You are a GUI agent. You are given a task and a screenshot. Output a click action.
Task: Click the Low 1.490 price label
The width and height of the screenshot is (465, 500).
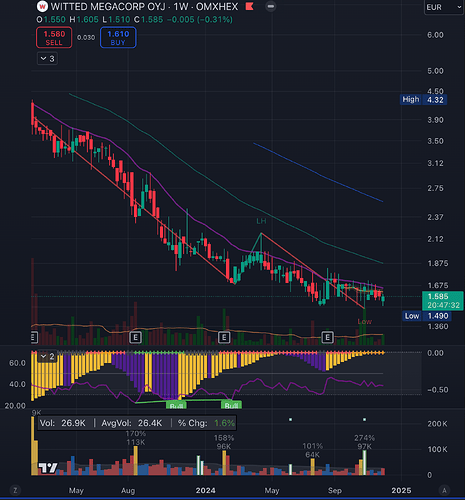[x=427, y=316]
